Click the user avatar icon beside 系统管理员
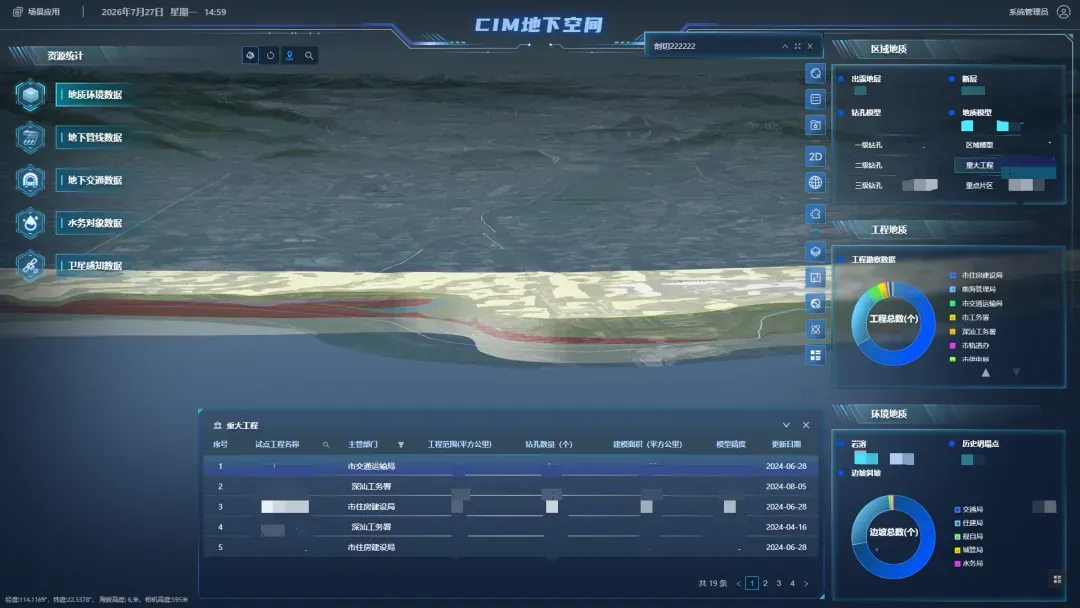Viewport: 1080px width, 608px height. [1063, 12]
